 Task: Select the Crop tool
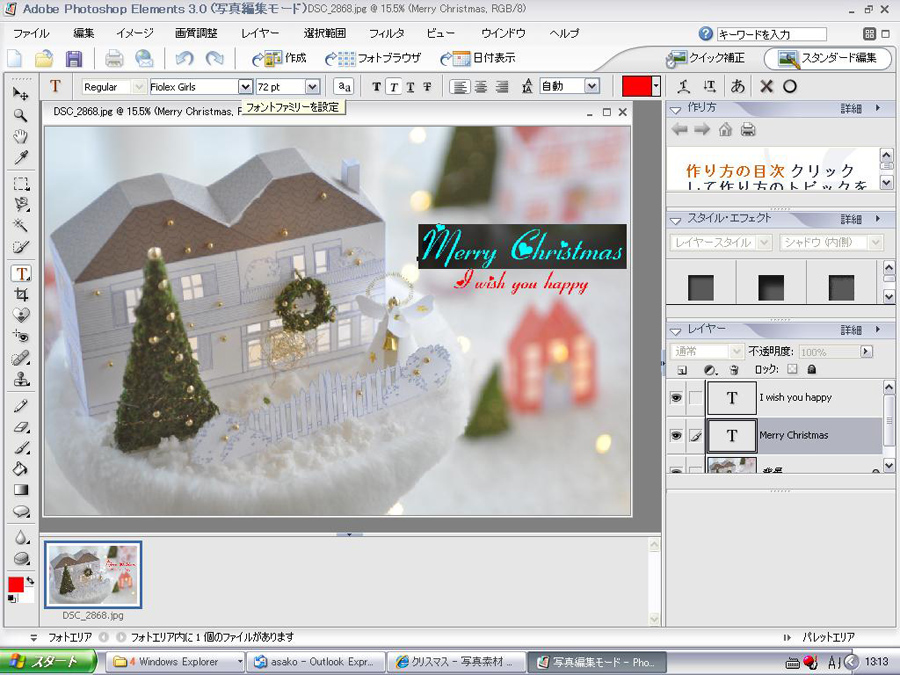point(20,294)
